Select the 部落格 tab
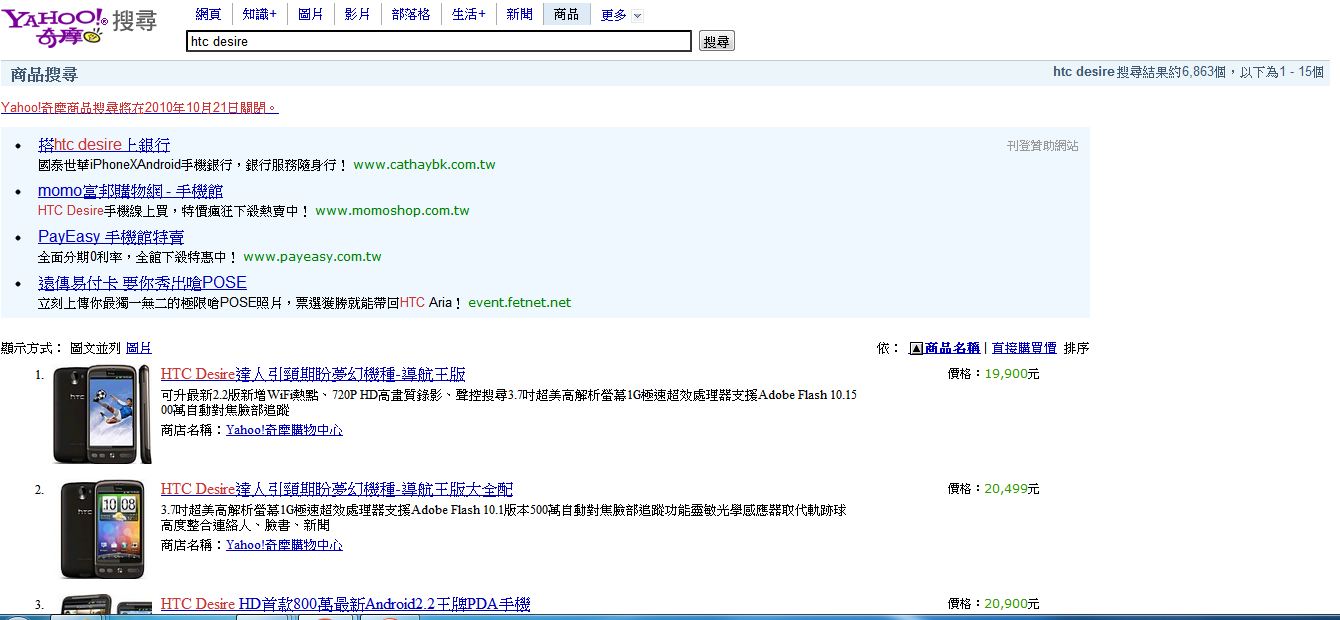 tap(411, 14)
